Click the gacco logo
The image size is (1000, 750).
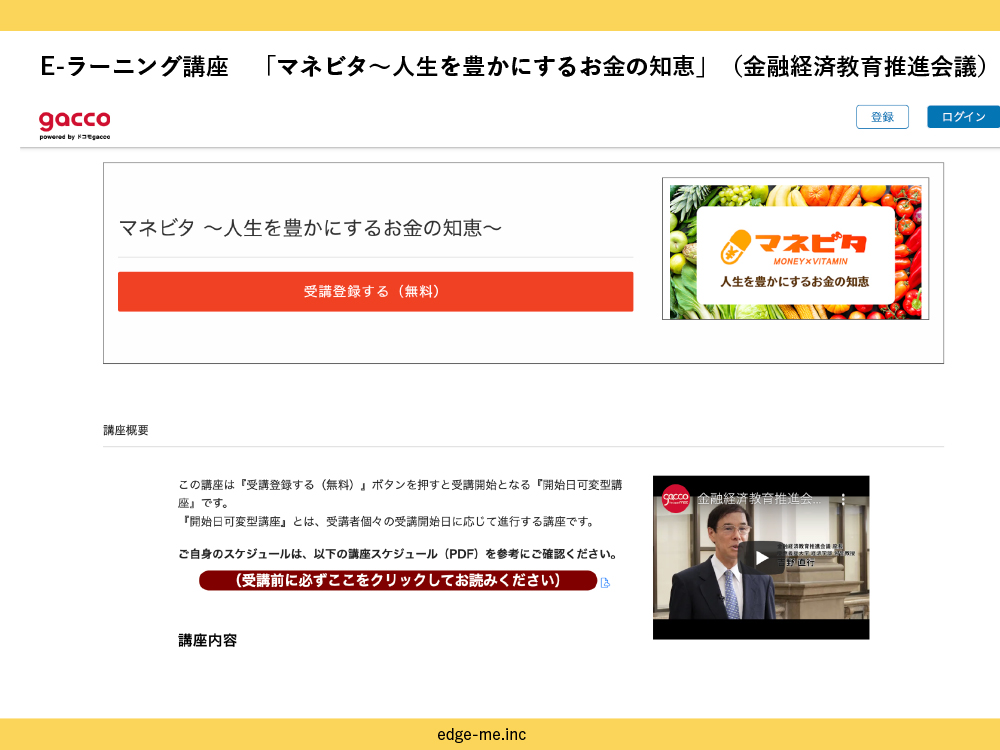point(75,124)
